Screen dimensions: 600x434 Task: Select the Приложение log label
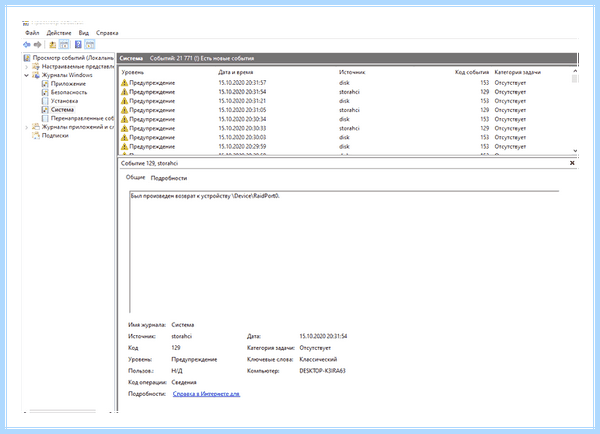68,84
